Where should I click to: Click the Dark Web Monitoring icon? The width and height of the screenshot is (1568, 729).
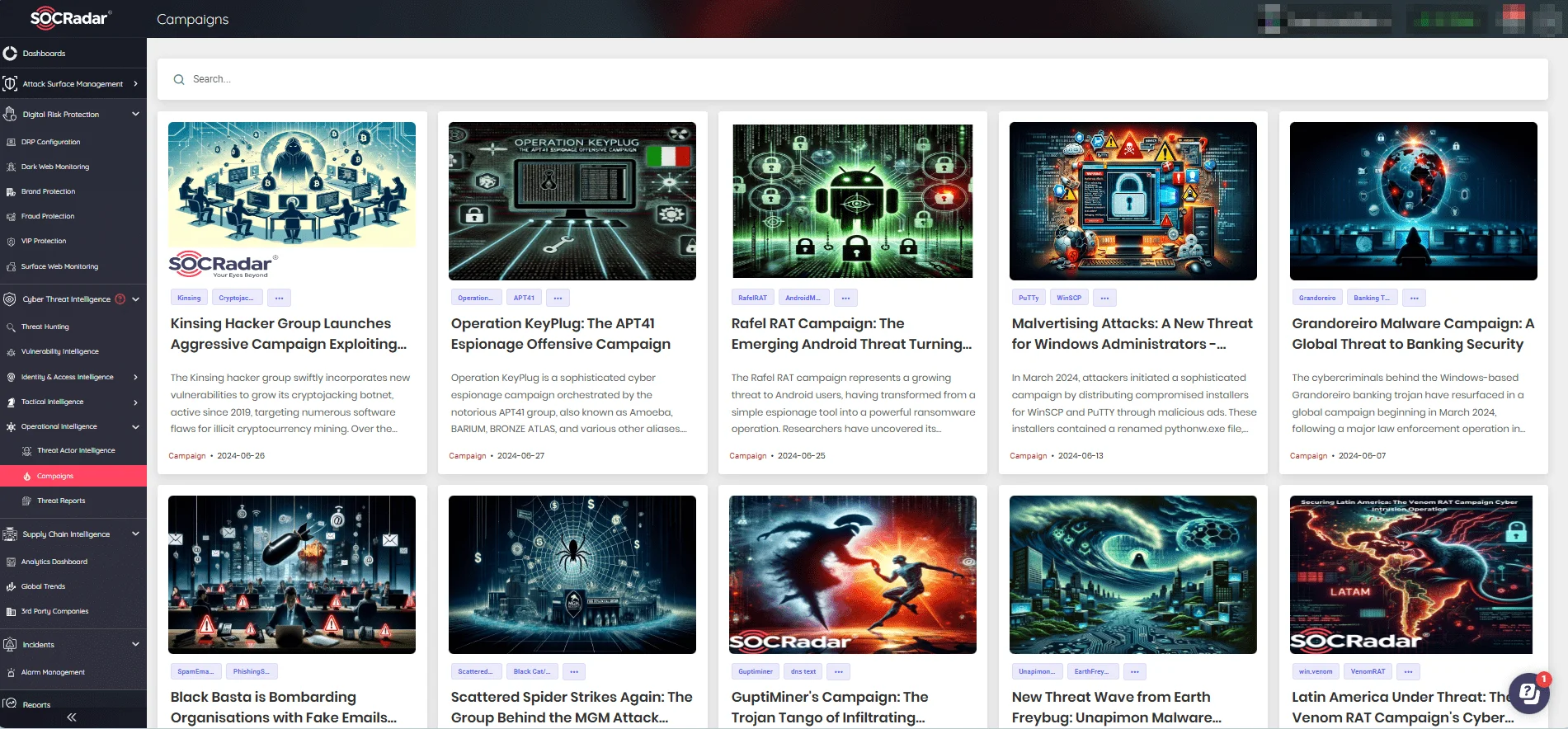[x=12, y=167]
